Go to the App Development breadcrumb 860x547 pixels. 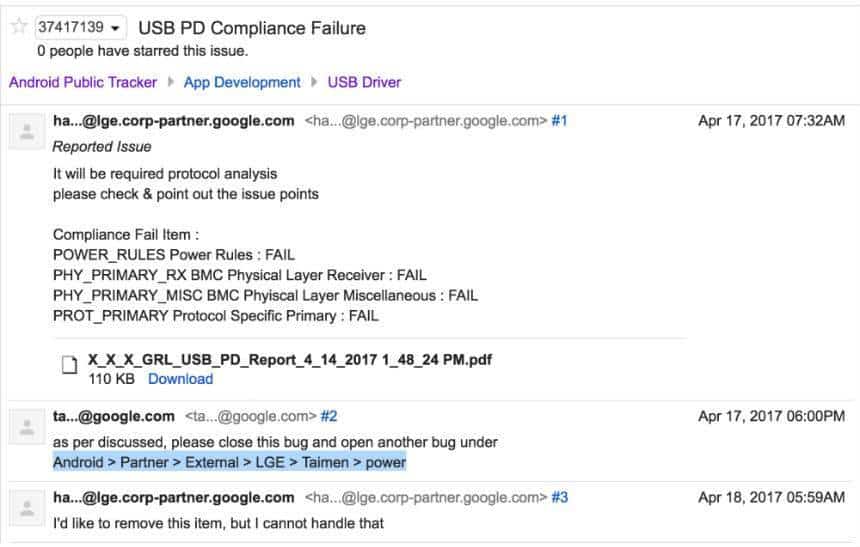click(242, 82)
